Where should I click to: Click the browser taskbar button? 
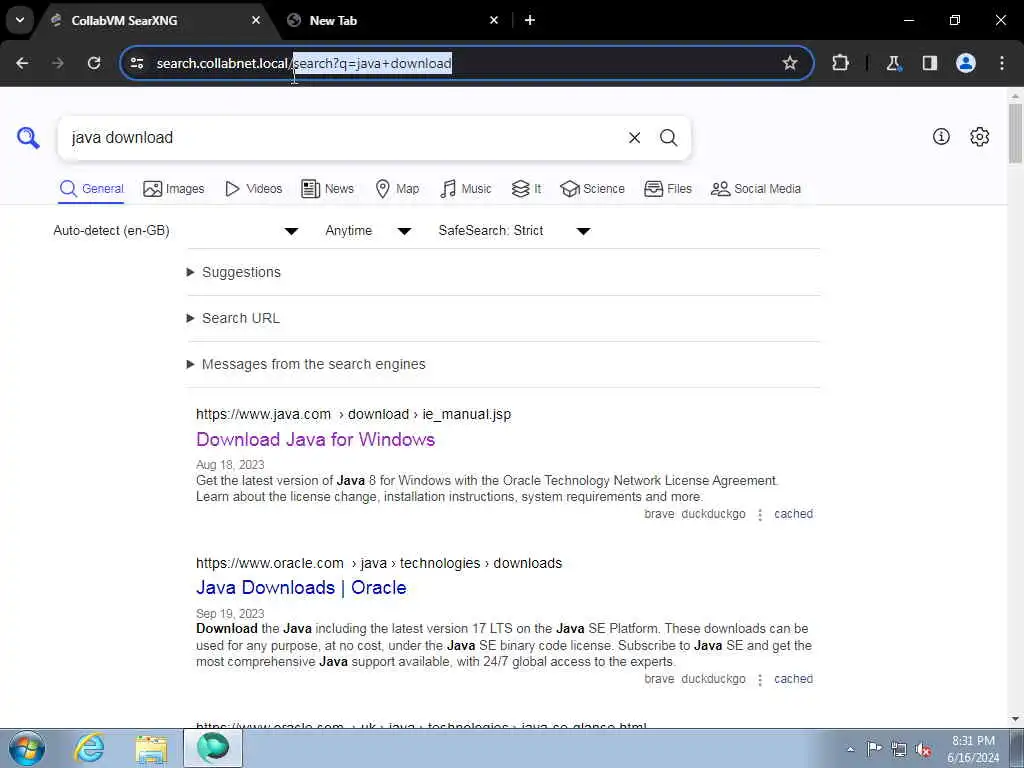(x=213, y=748)
